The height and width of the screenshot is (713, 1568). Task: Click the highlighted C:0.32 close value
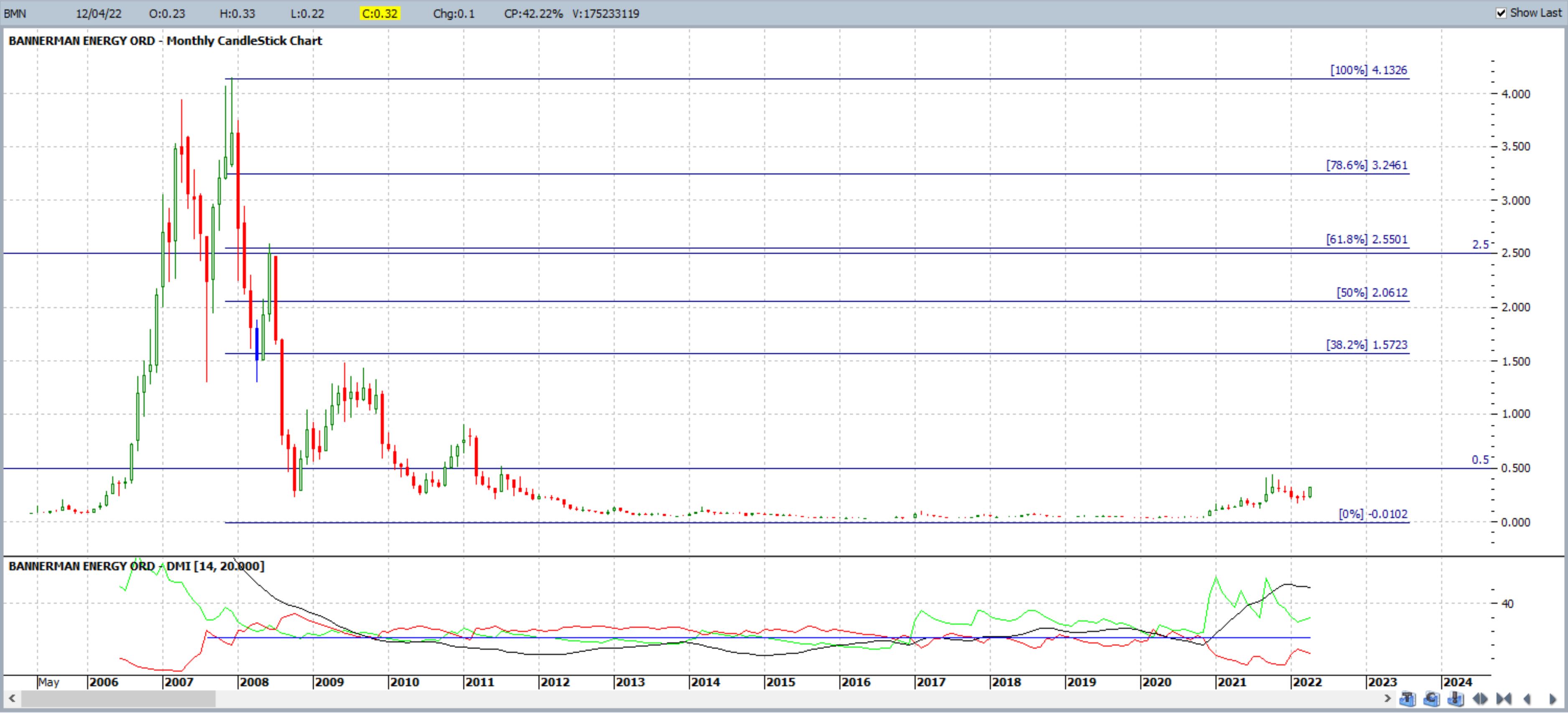click(x=379, y=13)
